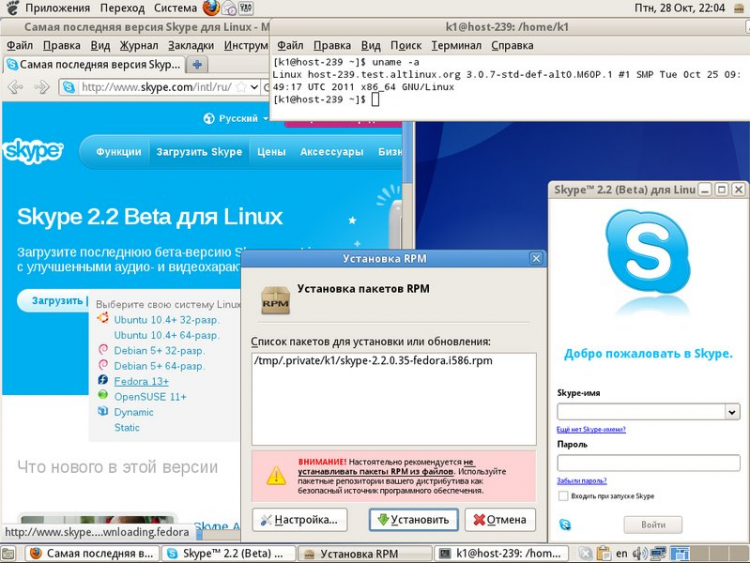Switch to k1@host-239 taskbar button

point(501,553)
